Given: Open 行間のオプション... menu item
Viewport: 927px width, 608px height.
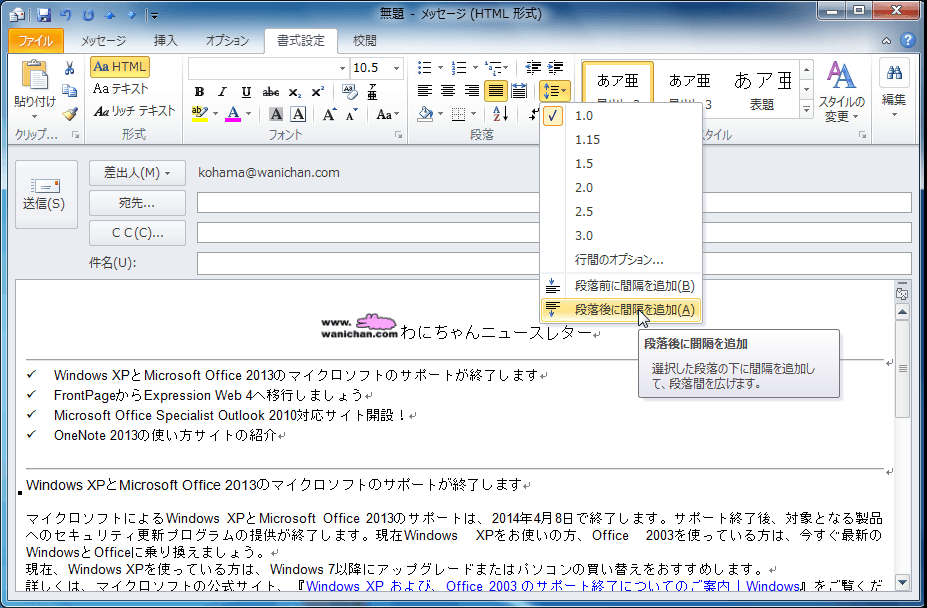Looking at the screenshot, I should 621,260.
